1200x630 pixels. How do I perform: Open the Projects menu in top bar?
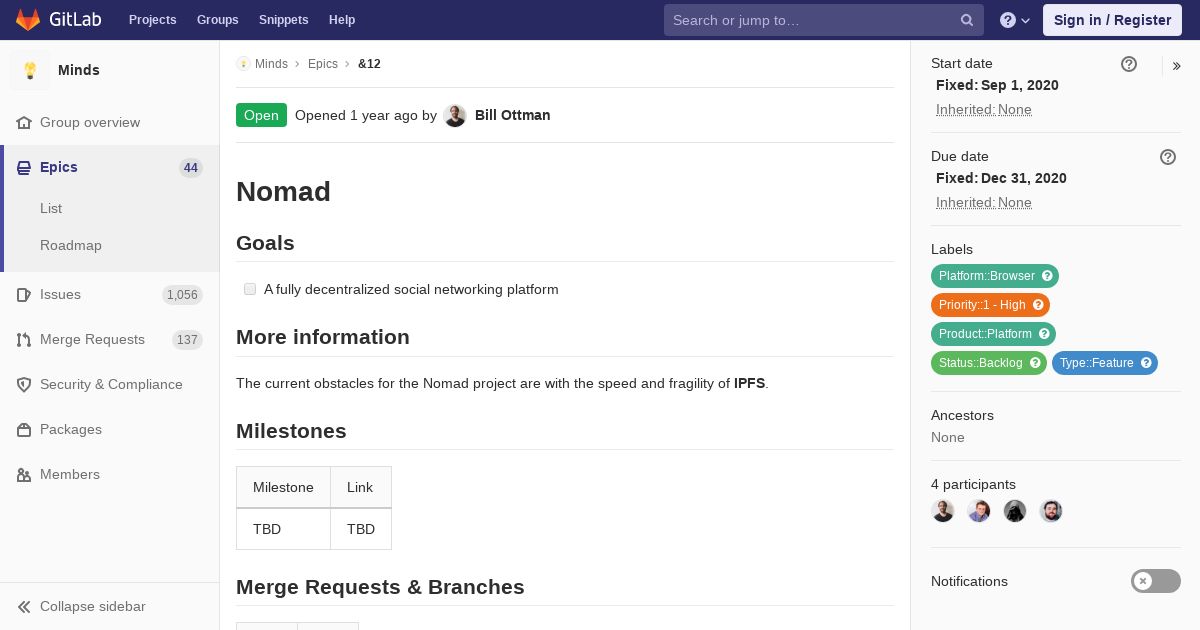152,20
